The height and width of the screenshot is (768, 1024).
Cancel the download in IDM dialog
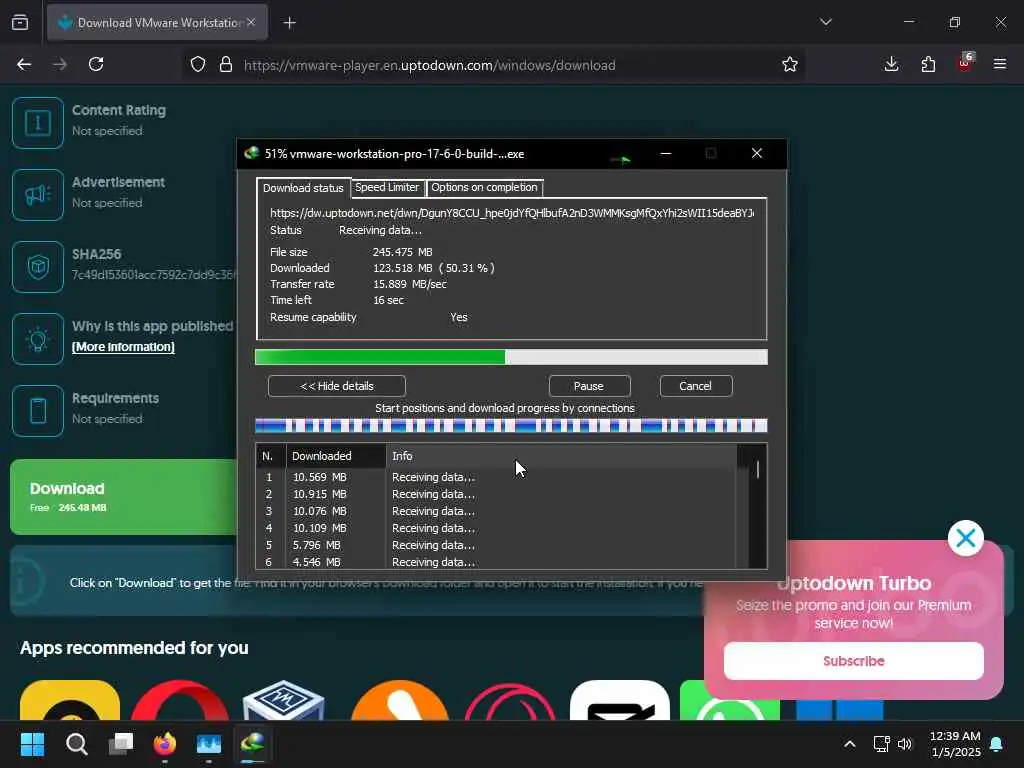pos(696,386)
